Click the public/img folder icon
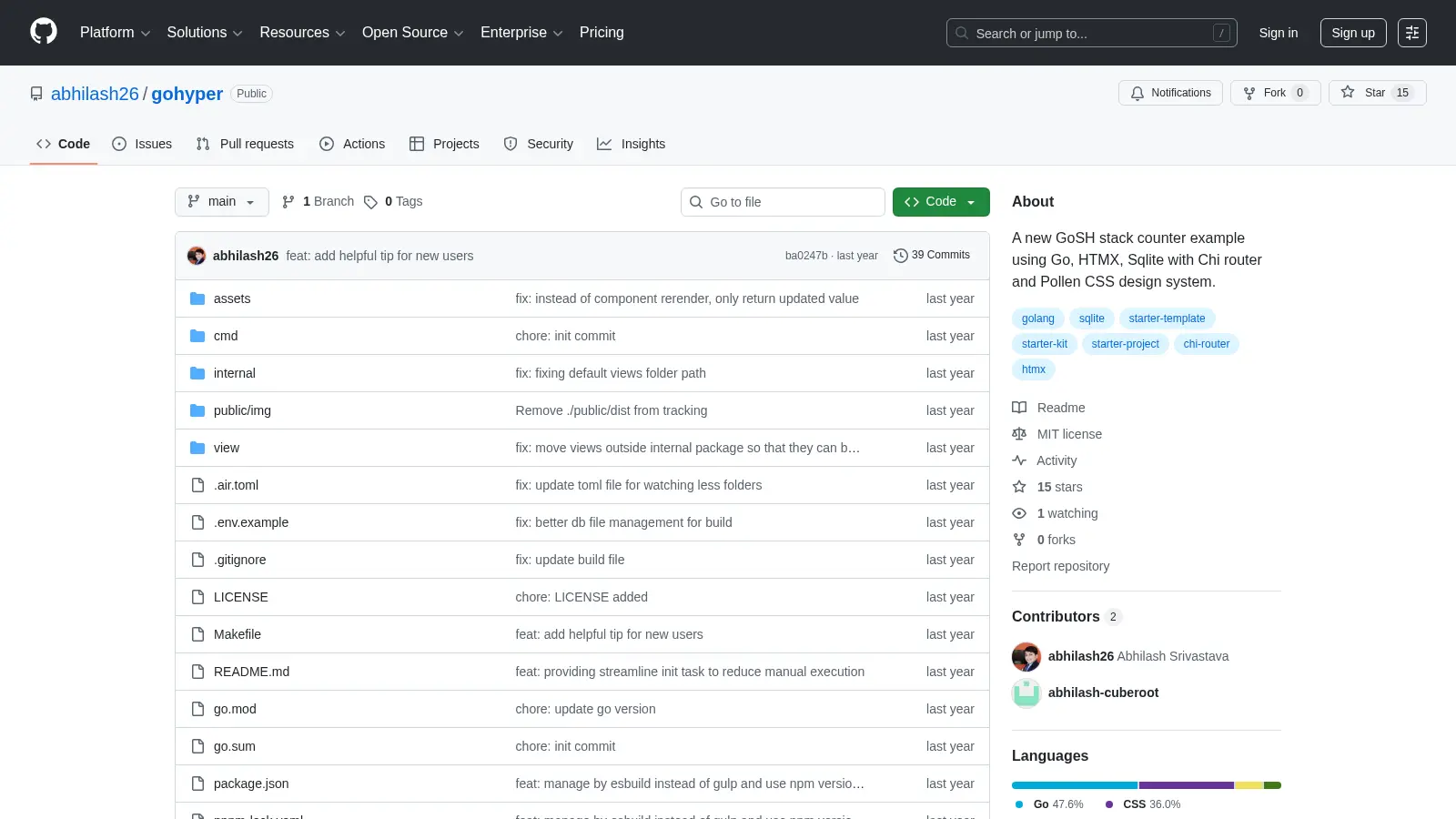 (x=197, y=410)
